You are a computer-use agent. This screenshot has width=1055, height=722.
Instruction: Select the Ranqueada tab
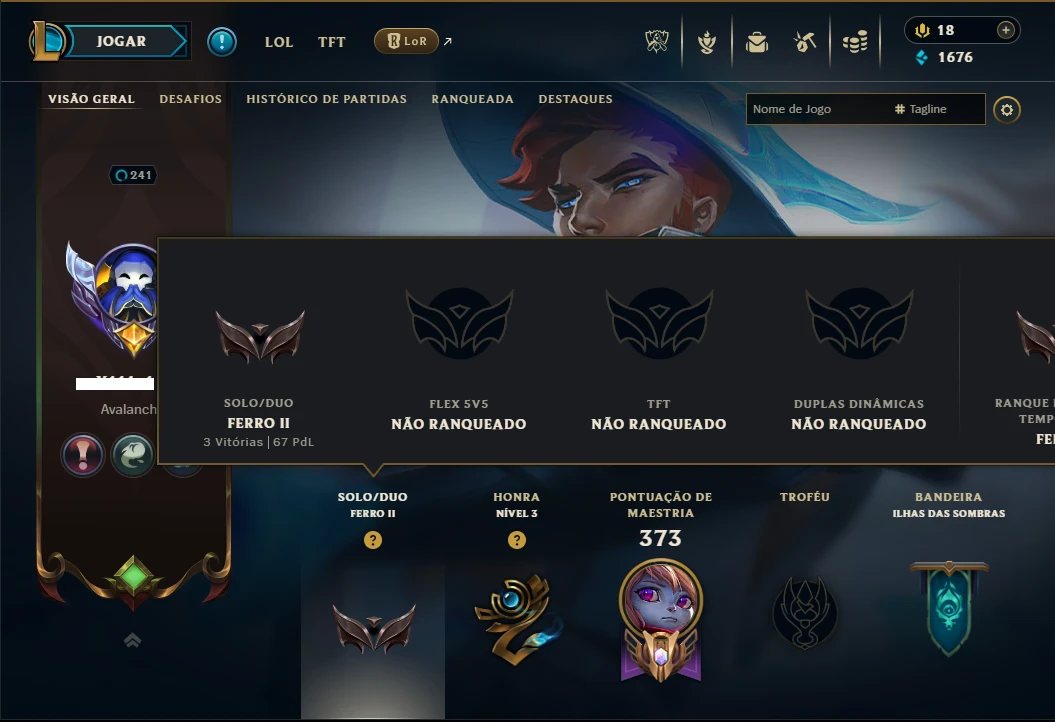click(x=472, y=99)
